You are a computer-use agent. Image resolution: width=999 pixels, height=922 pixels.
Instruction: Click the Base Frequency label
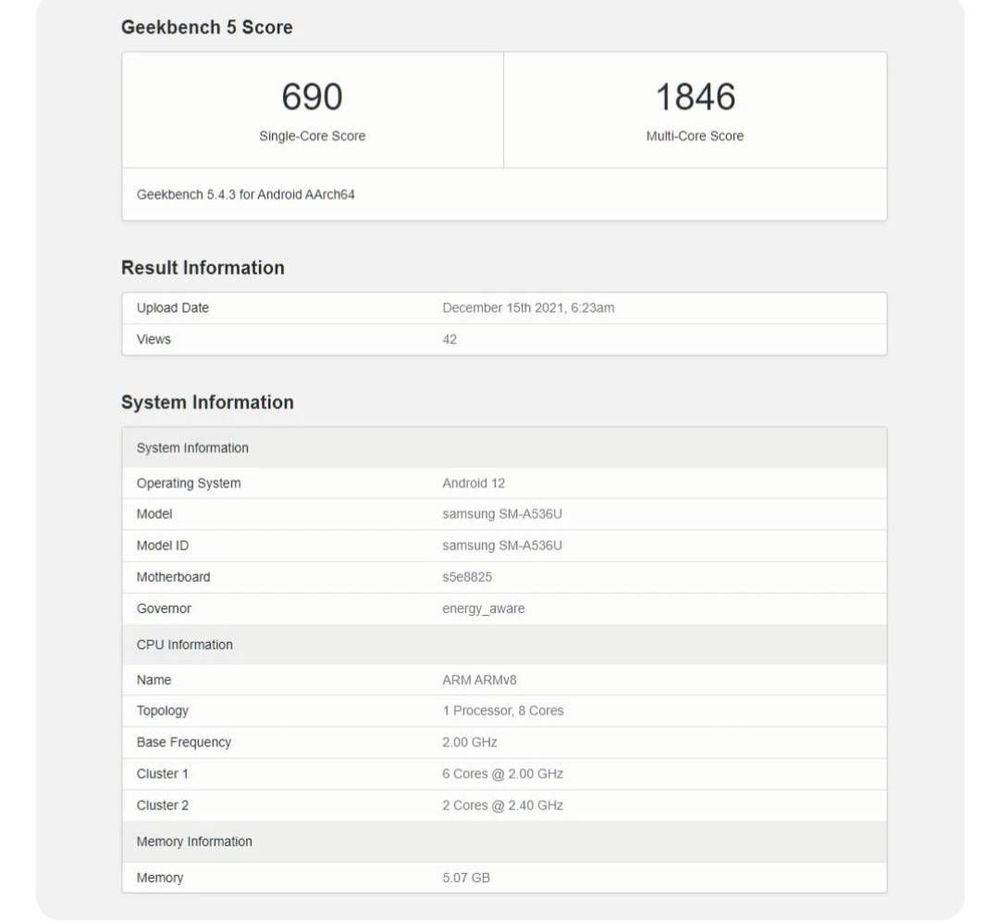183,742
